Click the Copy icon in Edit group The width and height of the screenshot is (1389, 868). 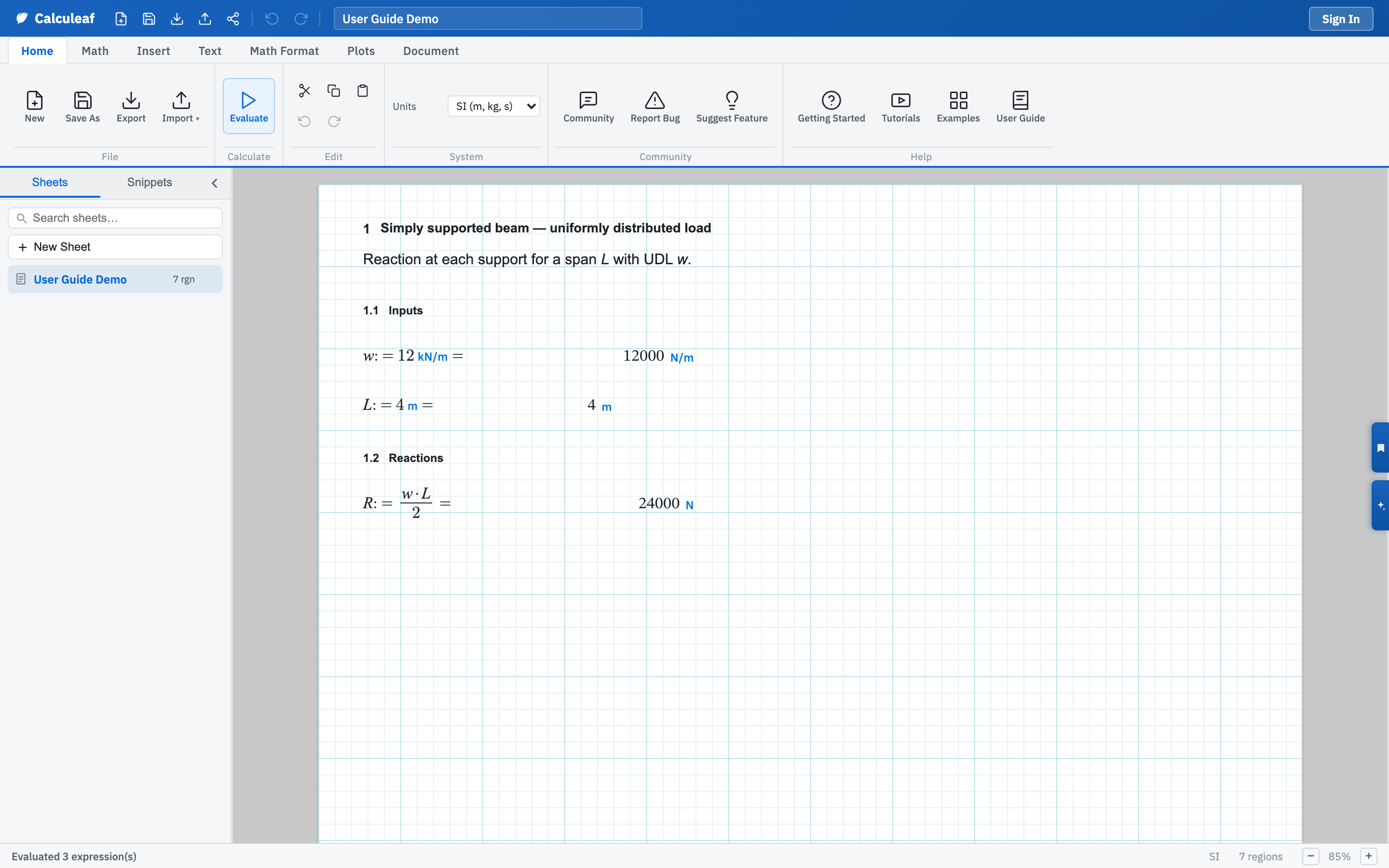[333, 91]
